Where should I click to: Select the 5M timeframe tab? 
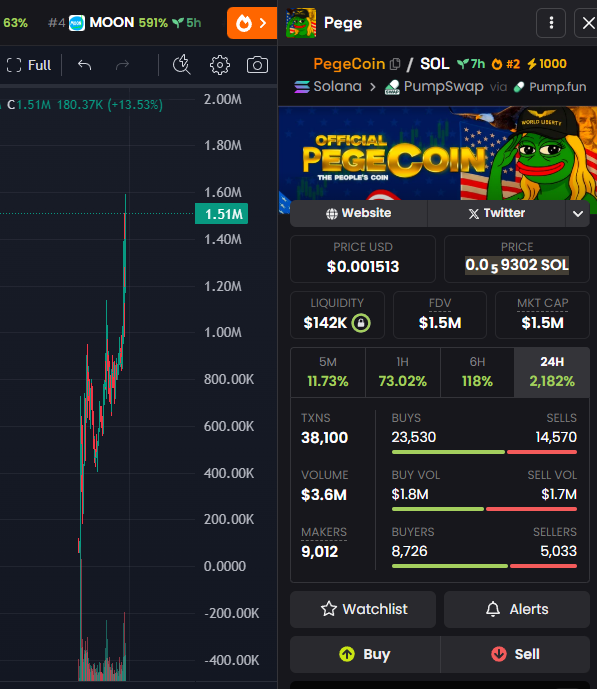pyautogui.click(x=328, y=372)
